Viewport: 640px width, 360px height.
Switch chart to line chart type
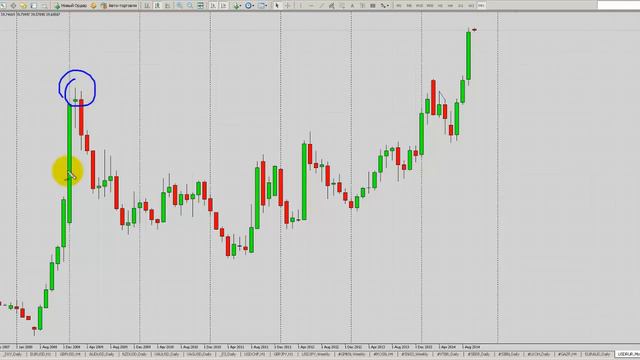pyautogui.click(x=167, y=6)
